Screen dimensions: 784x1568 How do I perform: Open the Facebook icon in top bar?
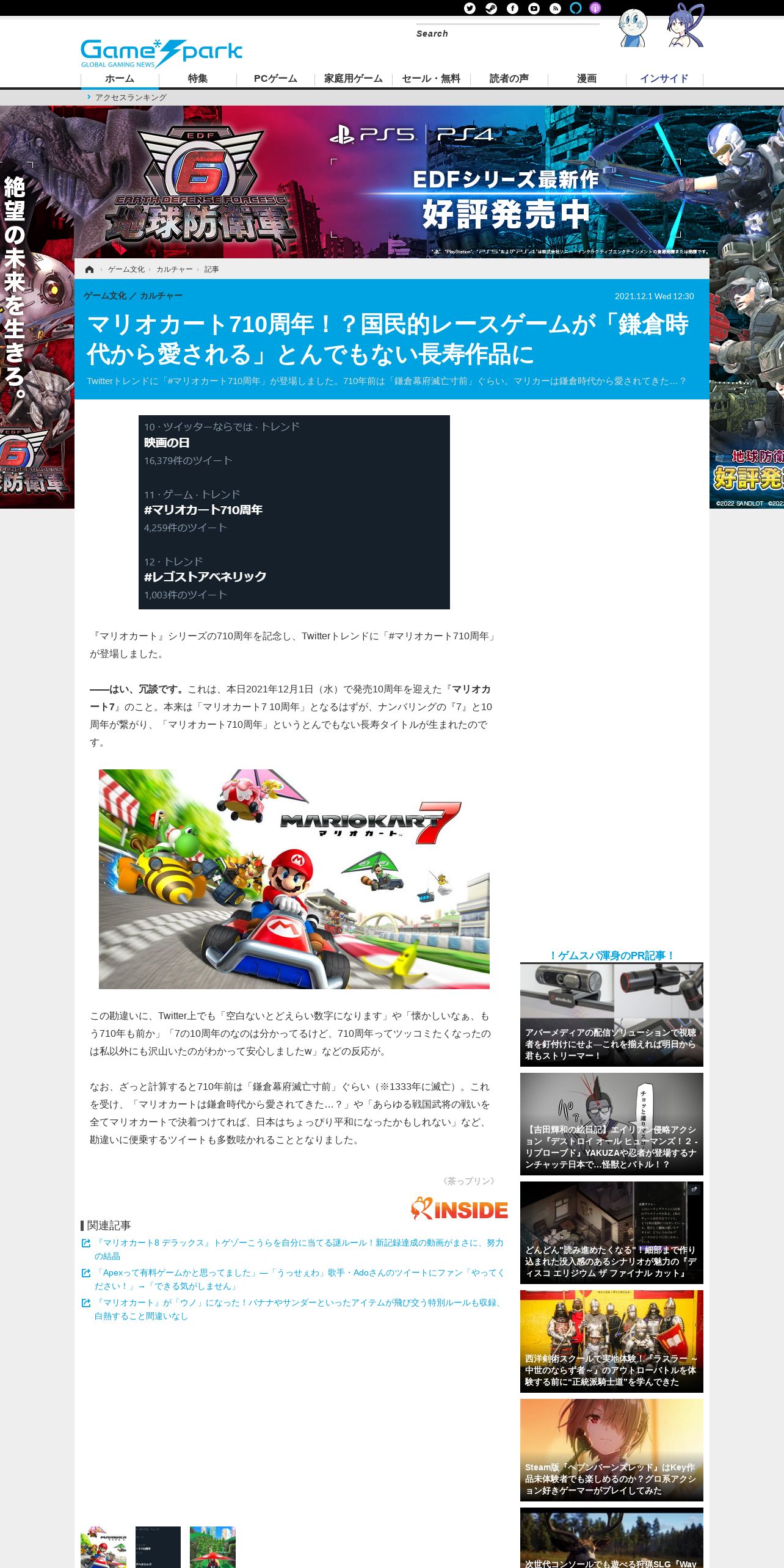(512, 8)
